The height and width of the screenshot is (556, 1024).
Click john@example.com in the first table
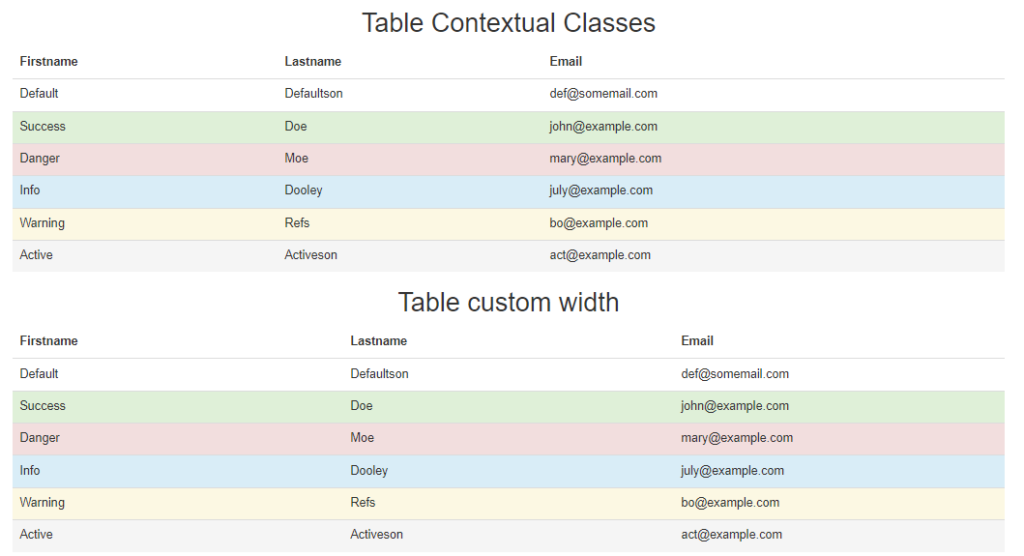[x=603, y=126]
